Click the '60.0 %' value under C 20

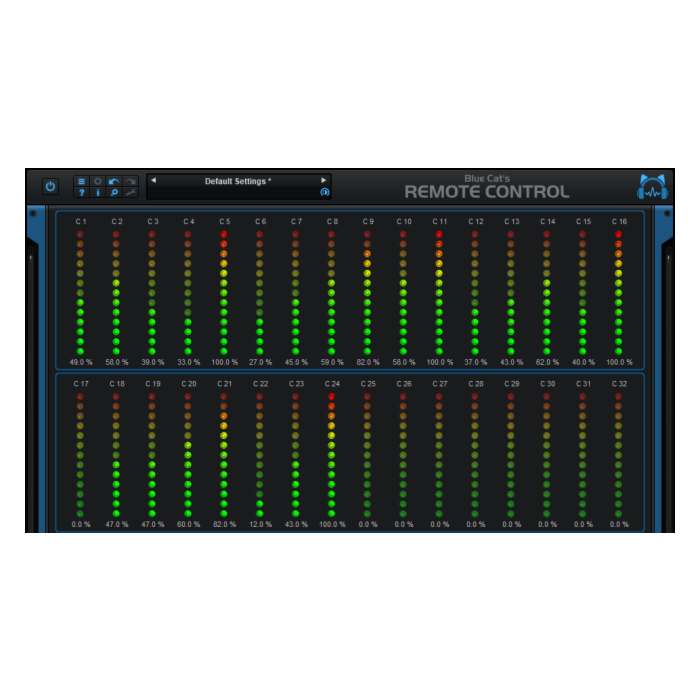[x=188, y=524]
